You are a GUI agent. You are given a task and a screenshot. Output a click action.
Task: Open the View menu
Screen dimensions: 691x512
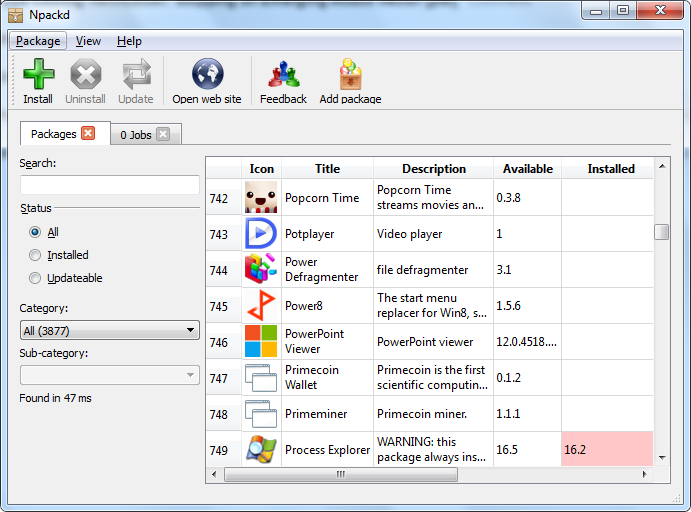click(x=88, y=41)
